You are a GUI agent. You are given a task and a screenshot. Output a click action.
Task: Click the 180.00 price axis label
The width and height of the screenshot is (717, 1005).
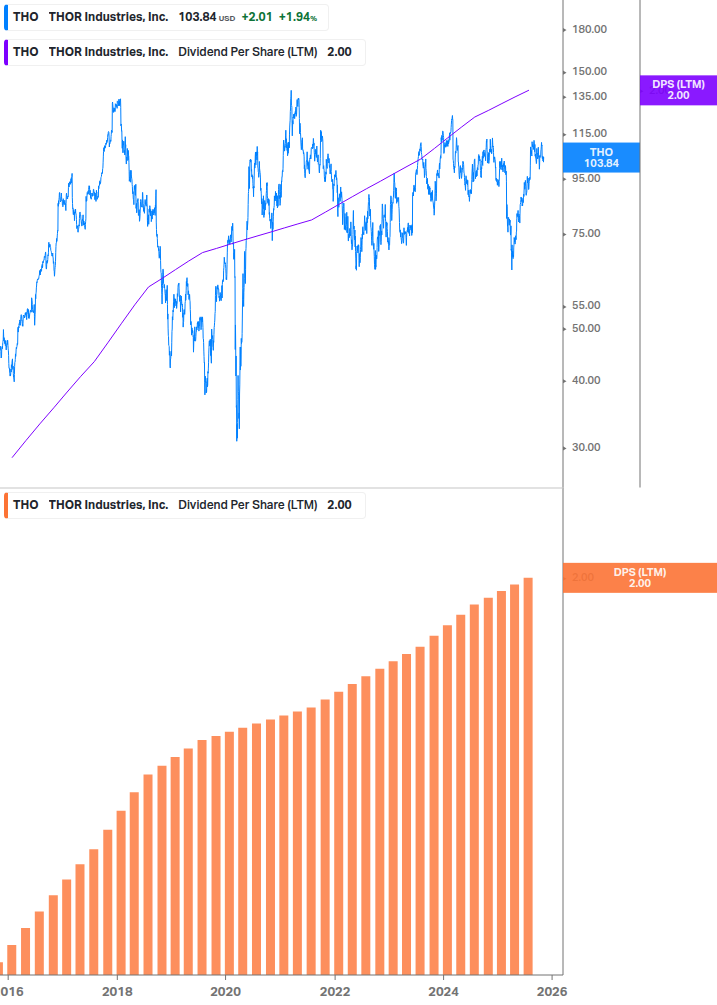589,29
